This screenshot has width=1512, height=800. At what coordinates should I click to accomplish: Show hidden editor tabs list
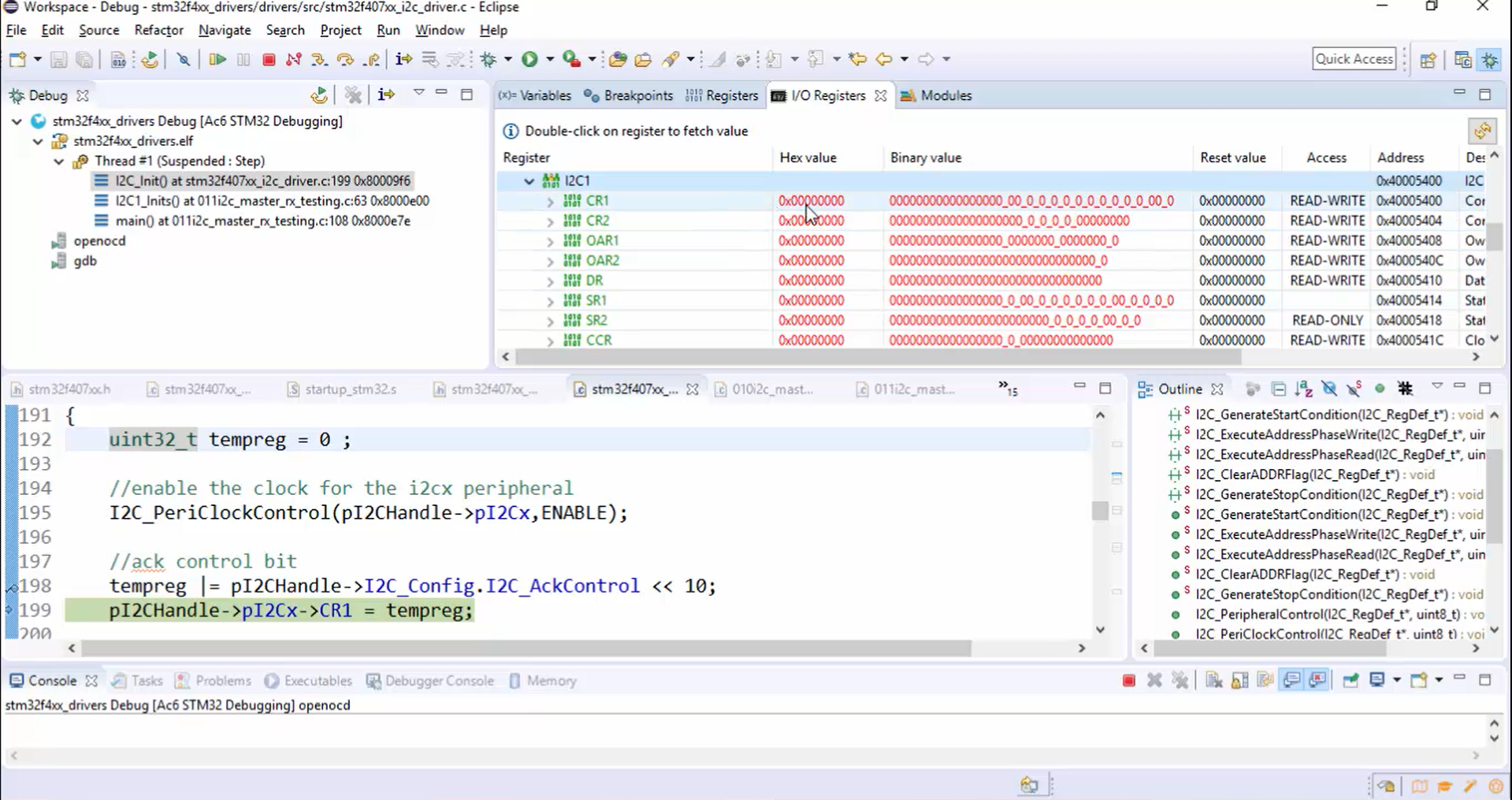pos(1008,388)
